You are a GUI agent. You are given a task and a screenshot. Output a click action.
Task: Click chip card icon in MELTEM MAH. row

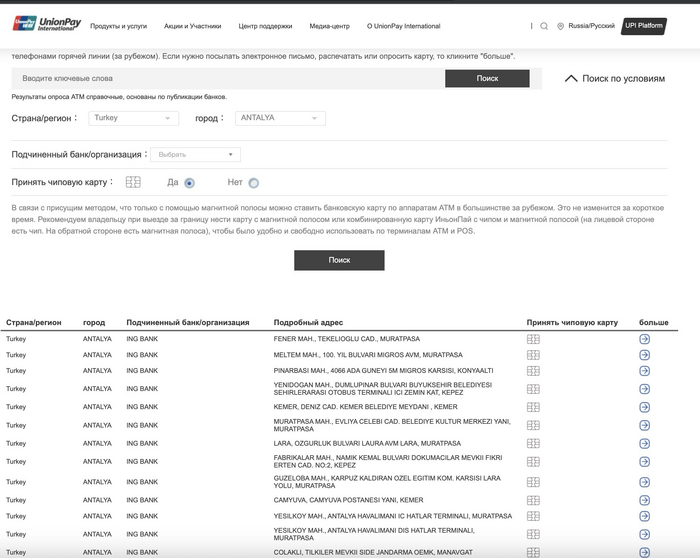pyautogui.click(x=533, y=355)
